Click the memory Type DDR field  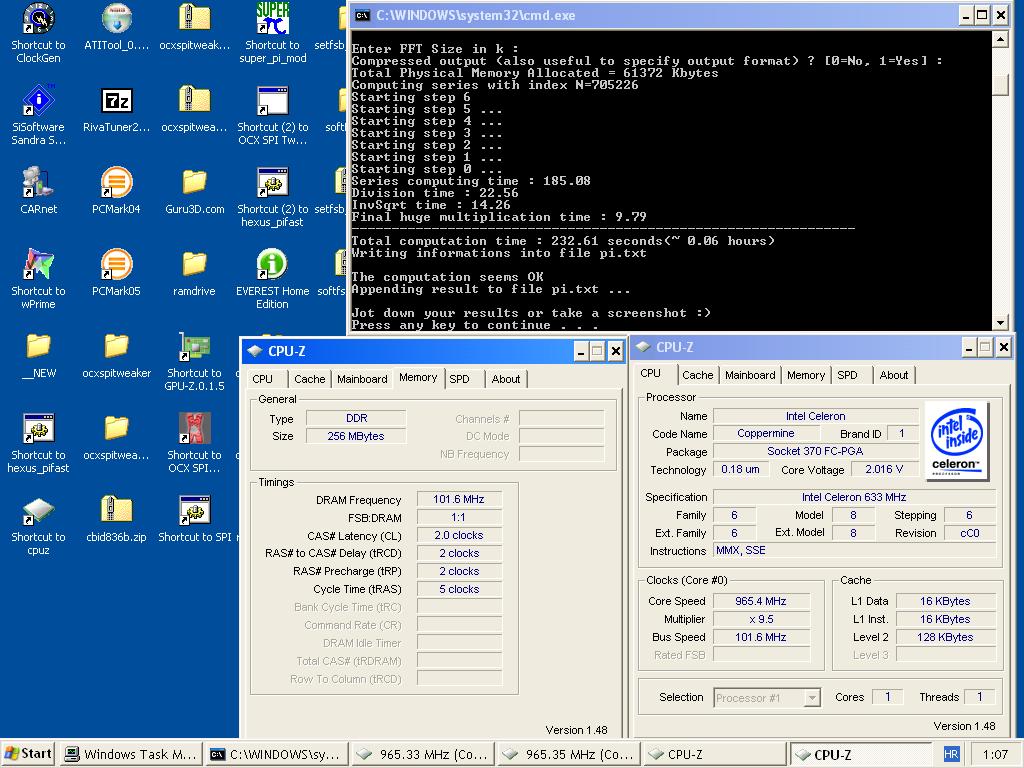[356, 419]
